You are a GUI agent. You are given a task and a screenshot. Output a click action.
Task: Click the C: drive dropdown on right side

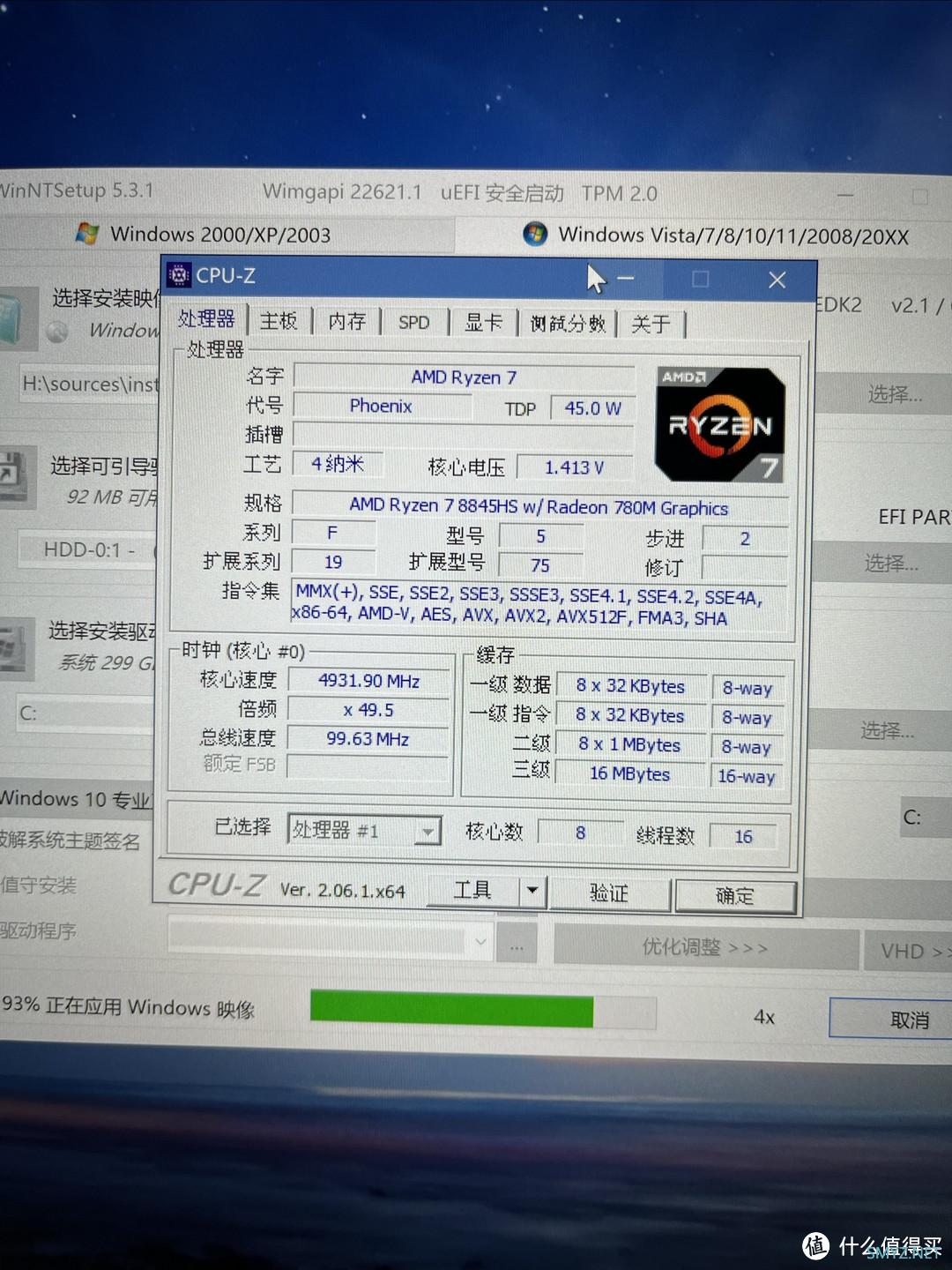pos(926,818)
